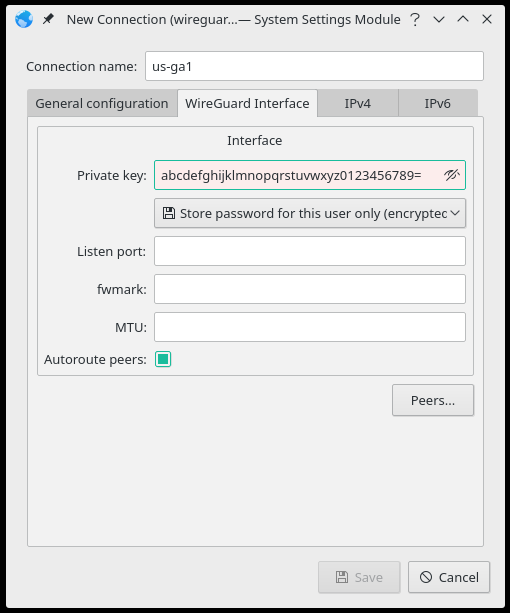Image resolution: width=510 pixels, height=613 pixels.
Task: Uncheck the Autoroute peers checkbox
Action: (163, 359)
